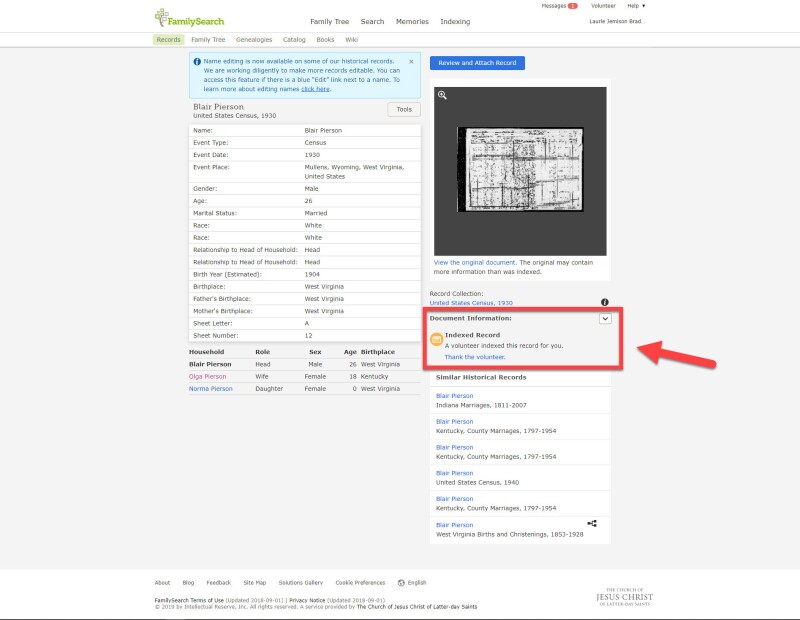This screenshot has height=620, width=800.
Task: Click English language selector in footer
Action: pos(417,583)
